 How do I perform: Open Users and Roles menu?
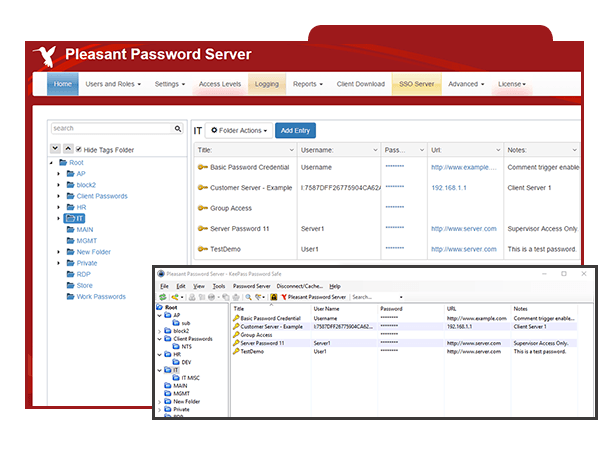point(113,84)
